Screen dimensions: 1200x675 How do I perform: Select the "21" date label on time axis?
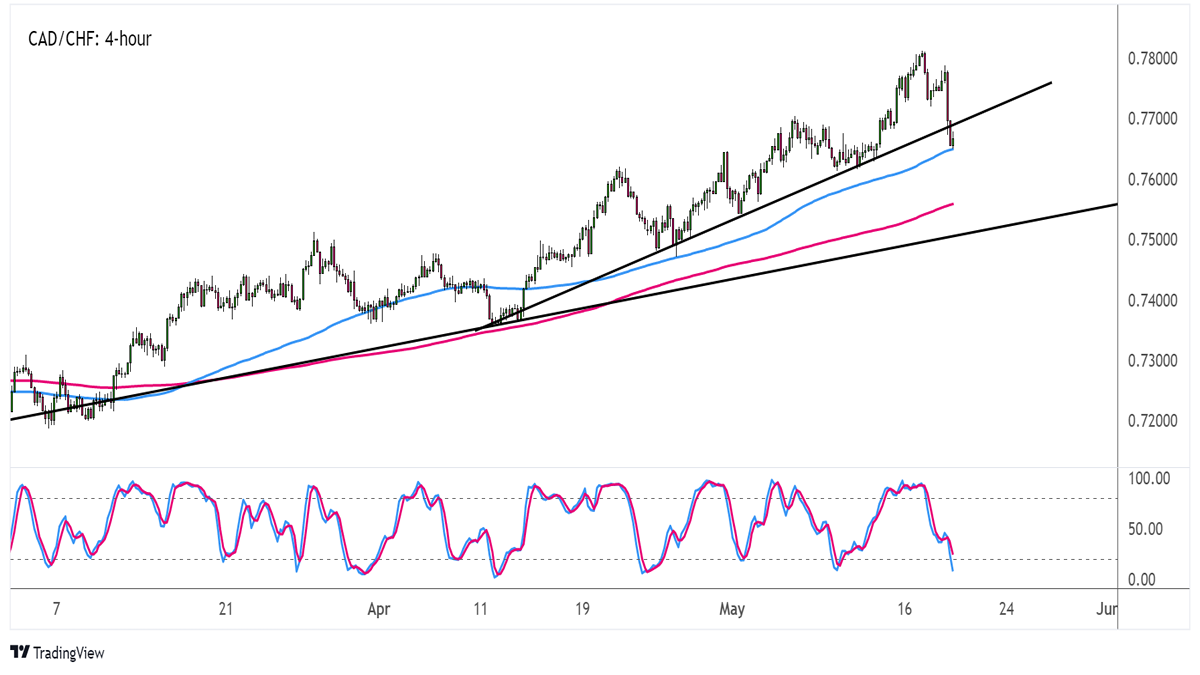(226, 609)
